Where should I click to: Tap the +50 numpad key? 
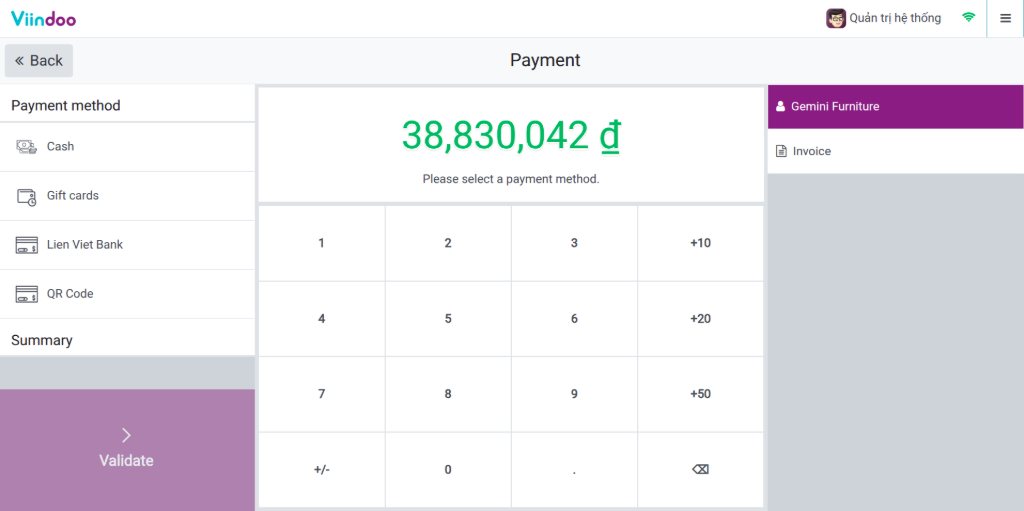click(700, 394)
